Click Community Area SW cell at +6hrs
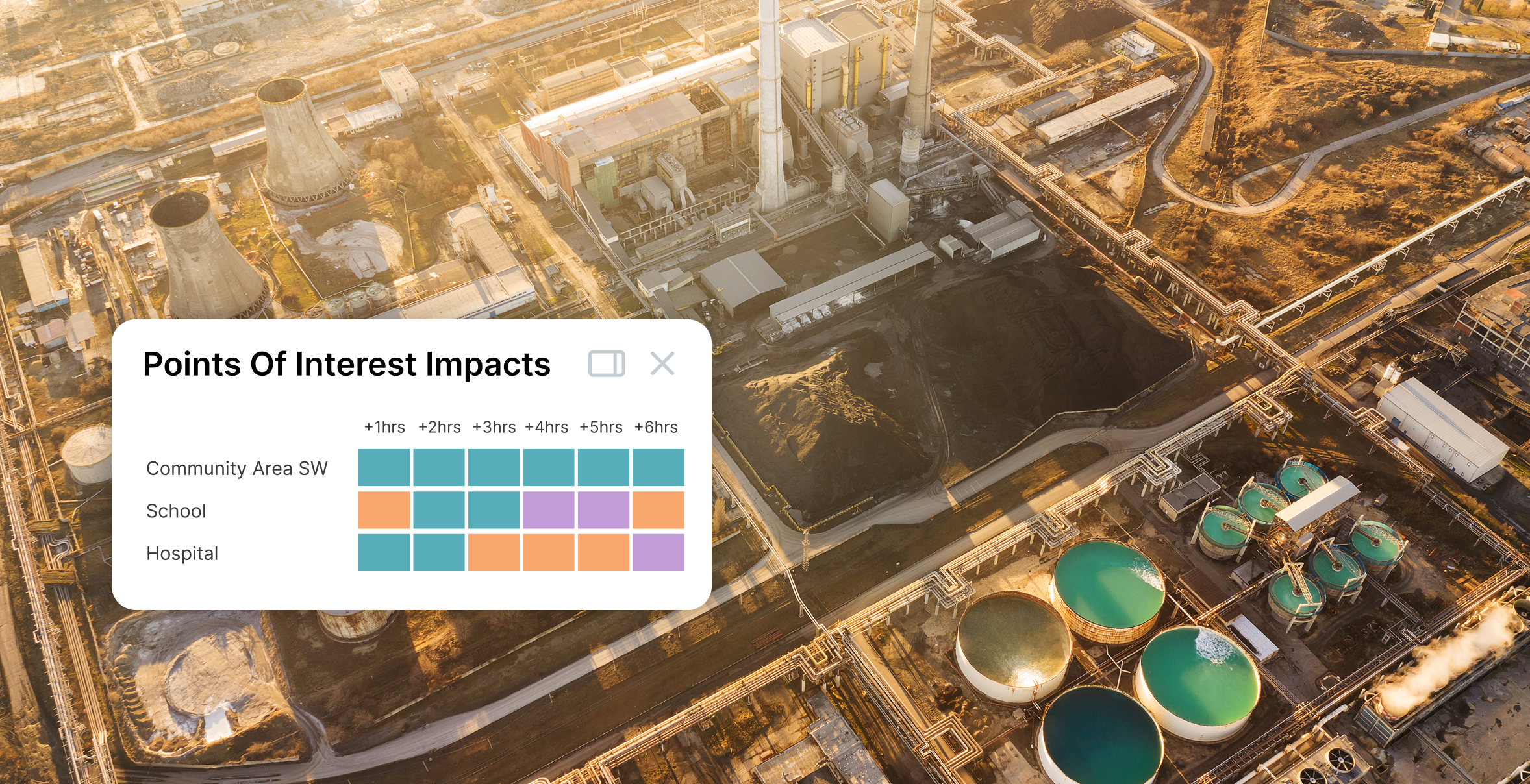 pos(658,467)
